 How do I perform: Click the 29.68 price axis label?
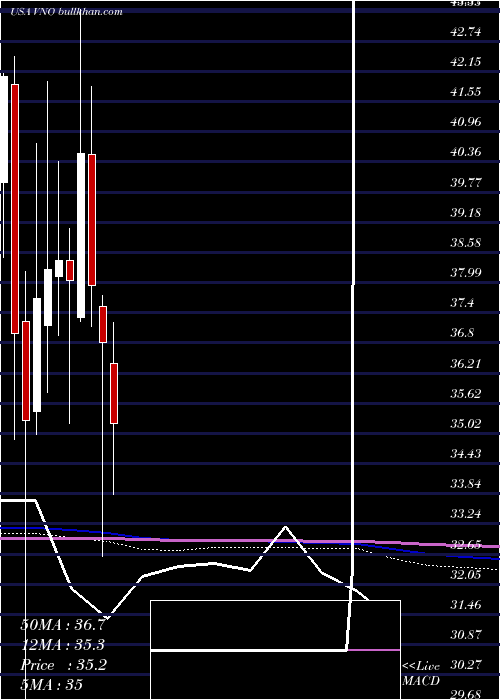[x=466, y=695]
